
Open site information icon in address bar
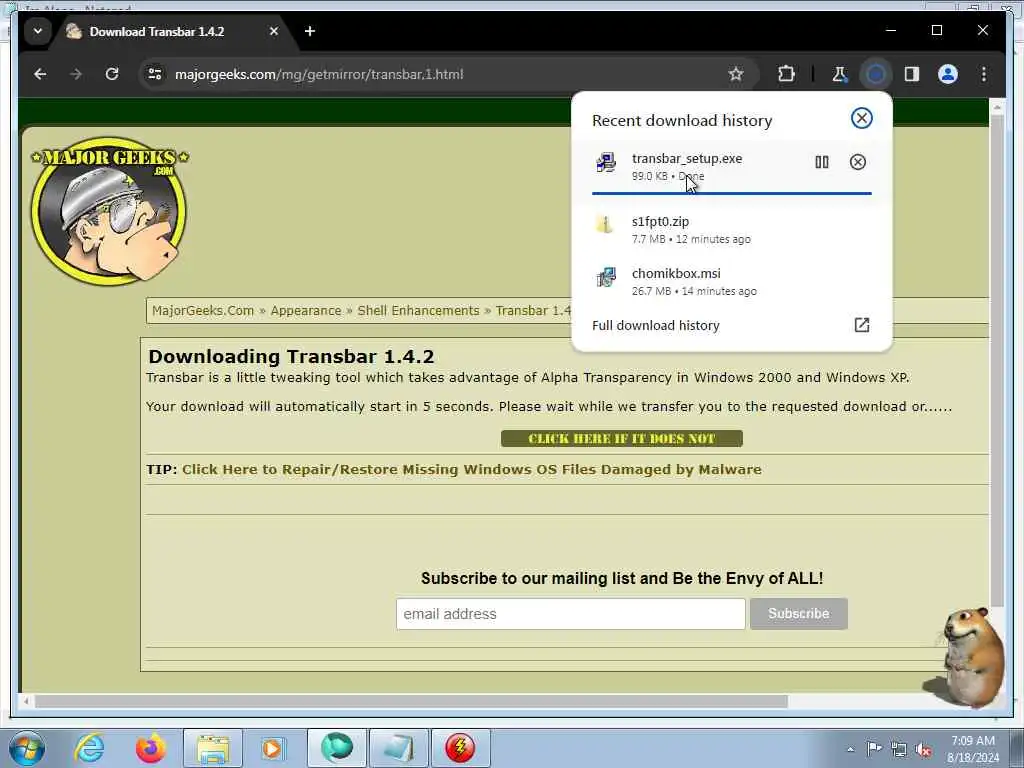point(155,74)
